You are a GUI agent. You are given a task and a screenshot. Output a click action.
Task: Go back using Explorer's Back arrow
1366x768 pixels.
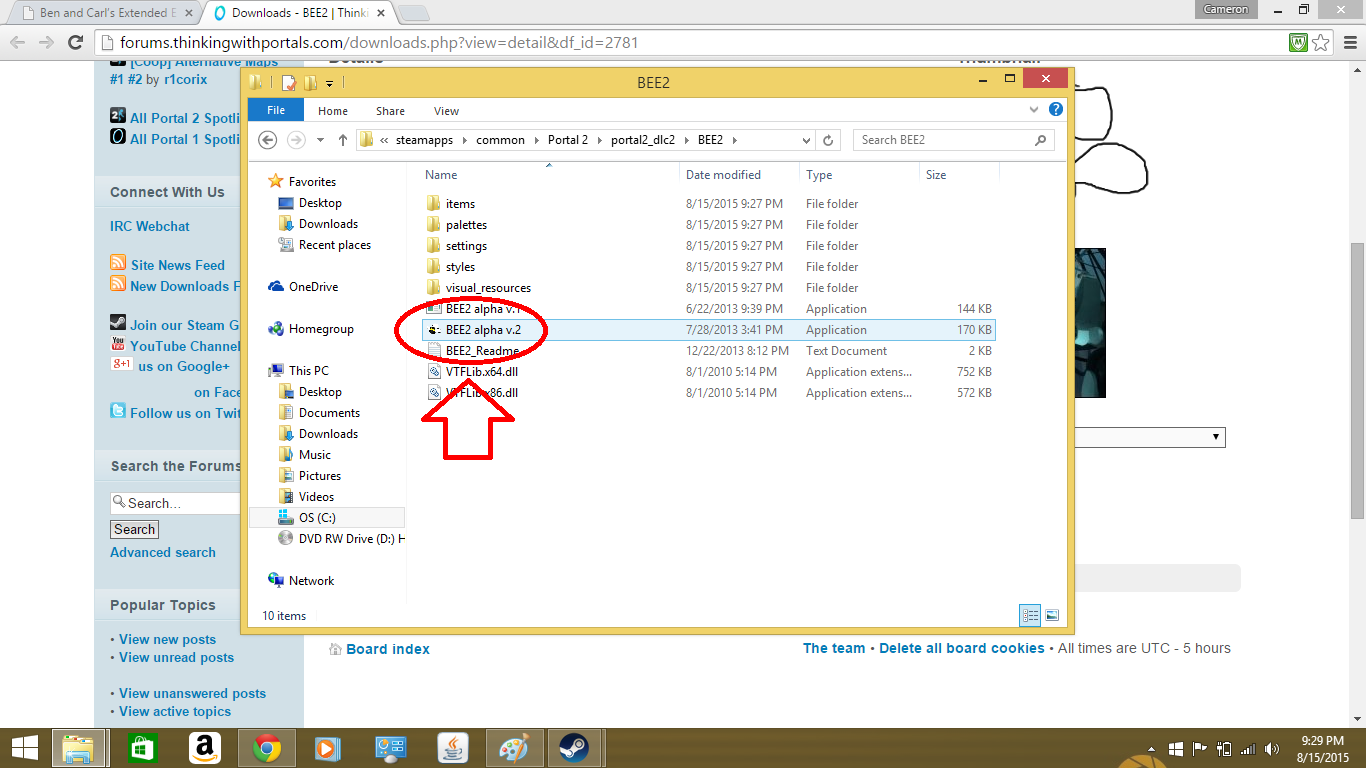[267, 140]
